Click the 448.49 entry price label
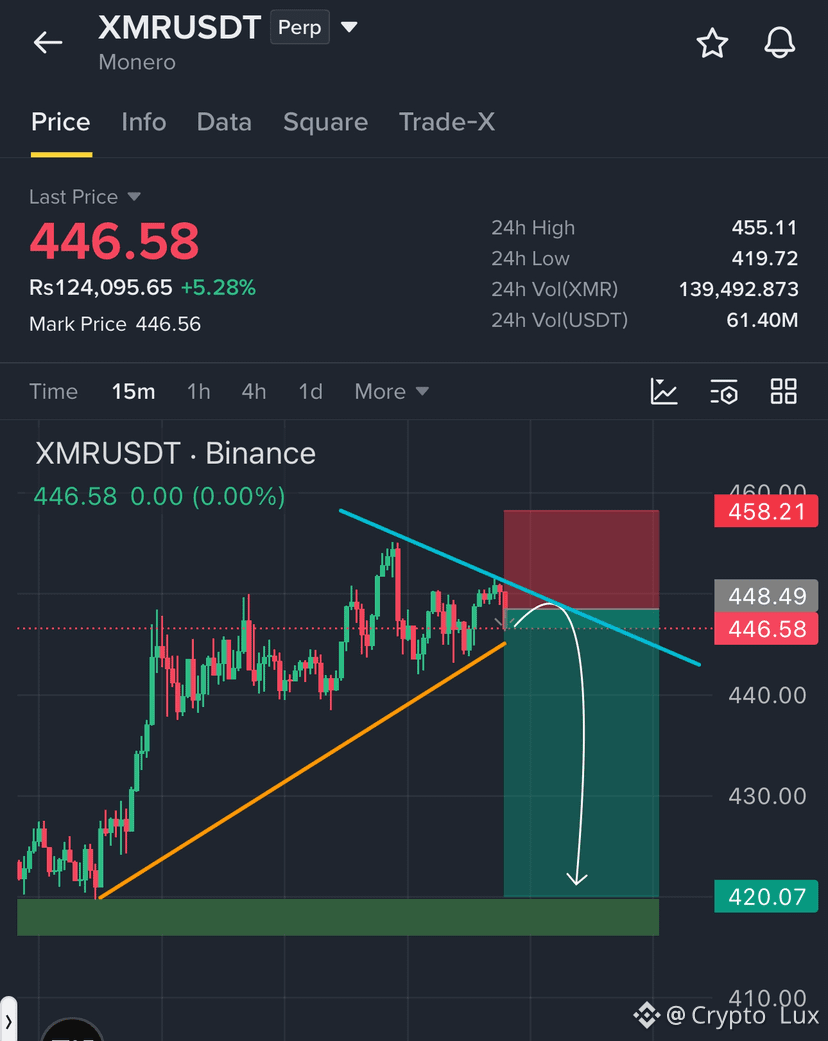828x1041 pixels. 766,596
